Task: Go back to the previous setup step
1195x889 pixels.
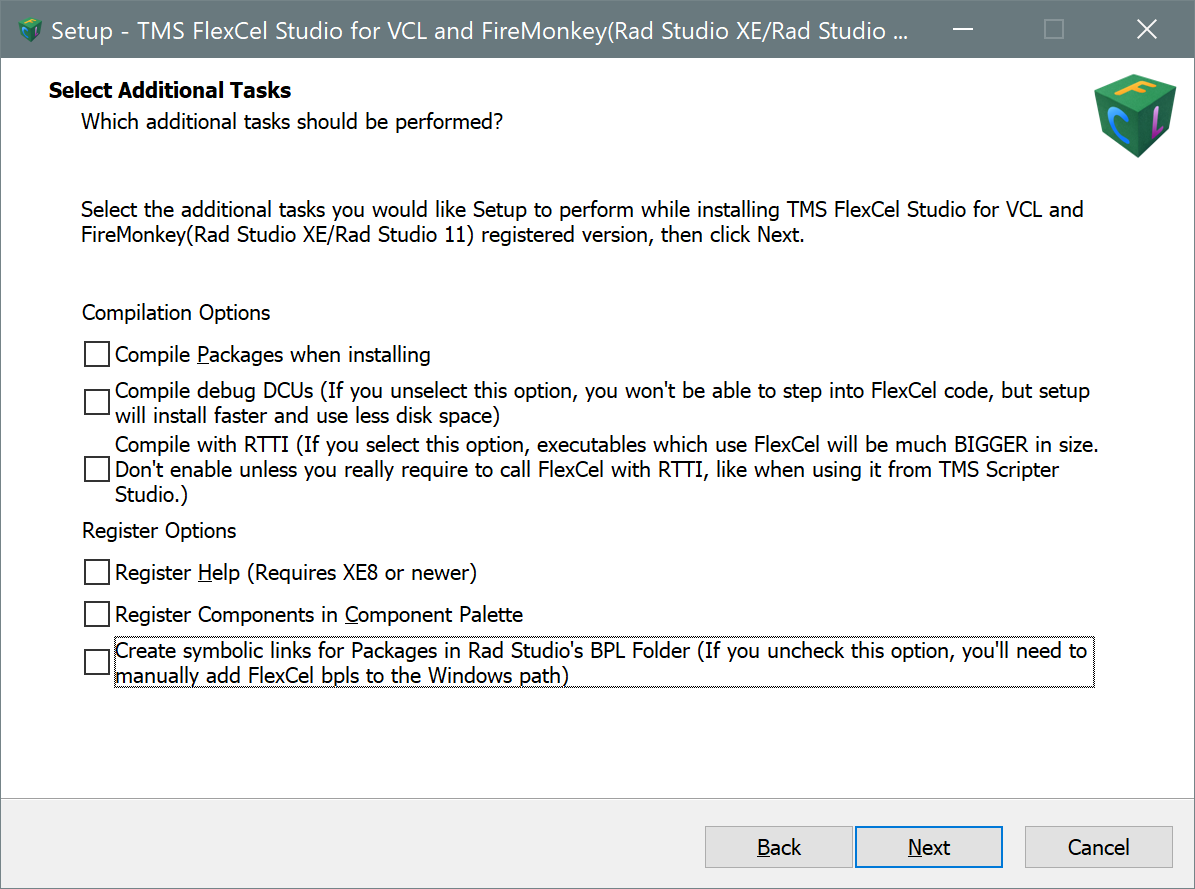Action: pyautogui.click(x=778, y=847)
